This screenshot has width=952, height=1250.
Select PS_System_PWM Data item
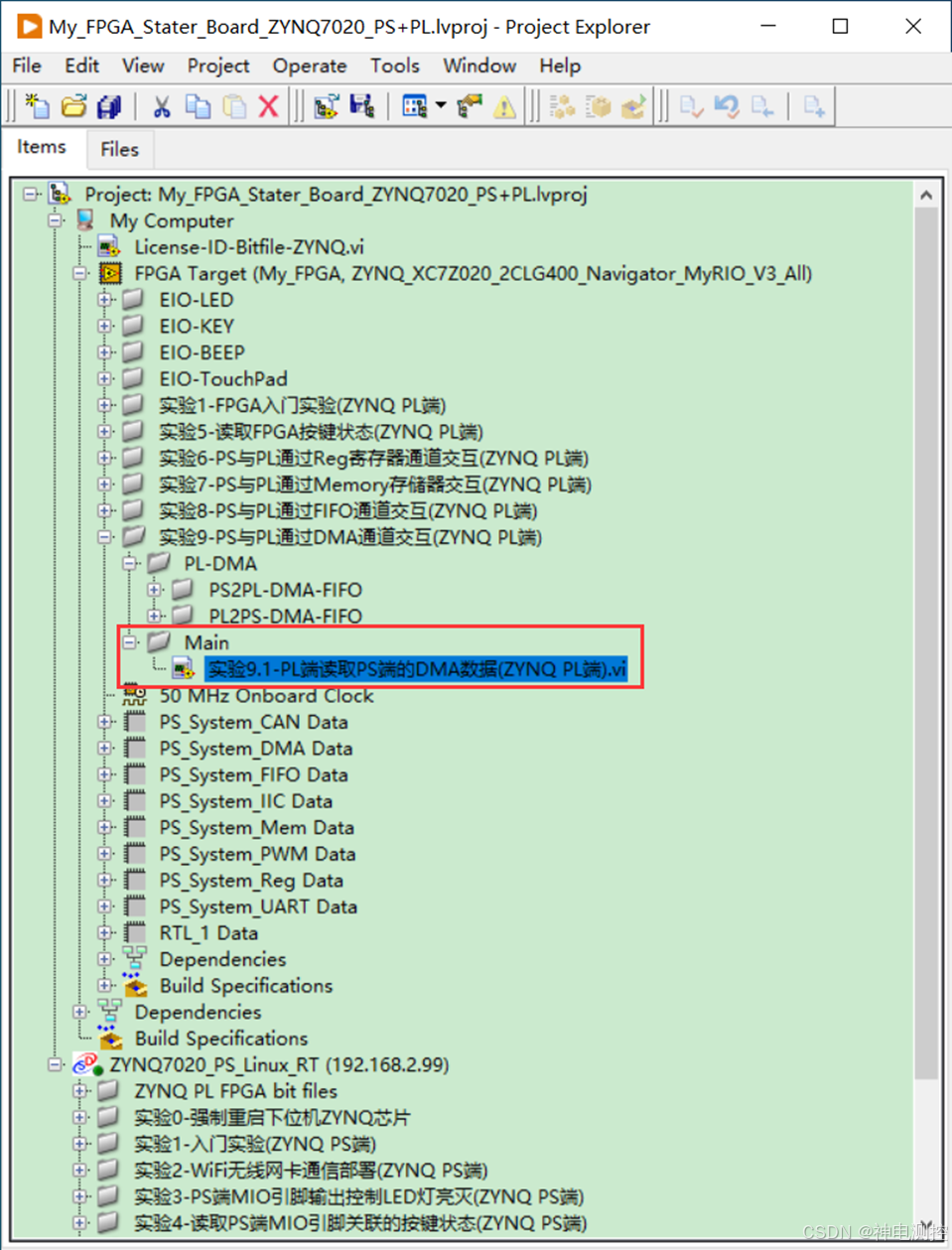pos(257,854)
